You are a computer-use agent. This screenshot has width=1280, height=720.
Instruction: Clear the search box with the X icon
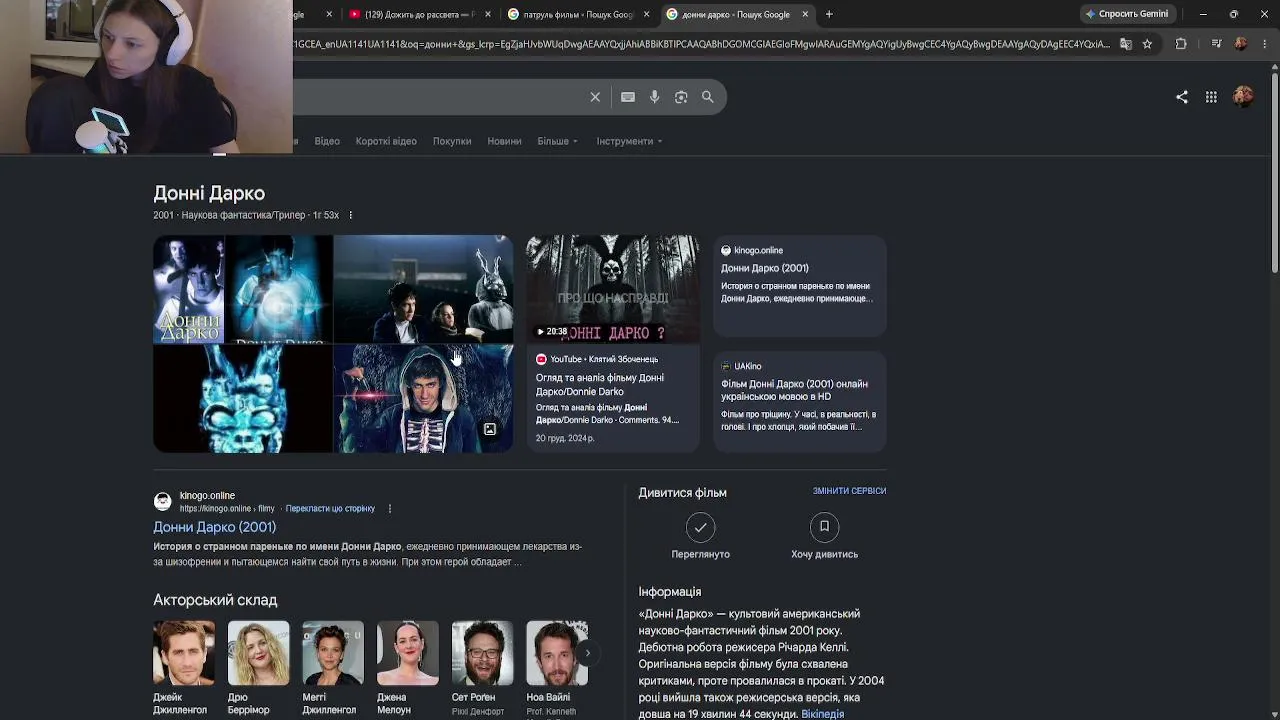[595, 97]
